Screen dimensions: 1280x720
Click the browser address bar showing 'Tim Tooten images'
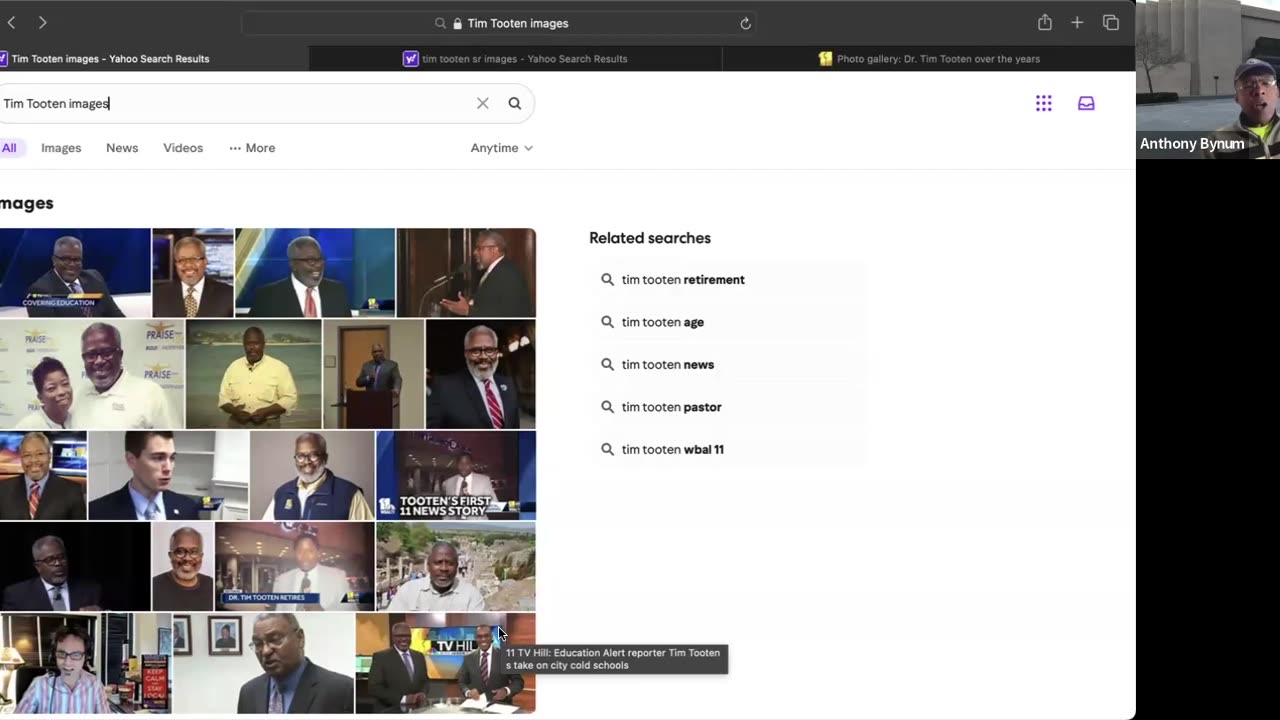coord(498,23)
